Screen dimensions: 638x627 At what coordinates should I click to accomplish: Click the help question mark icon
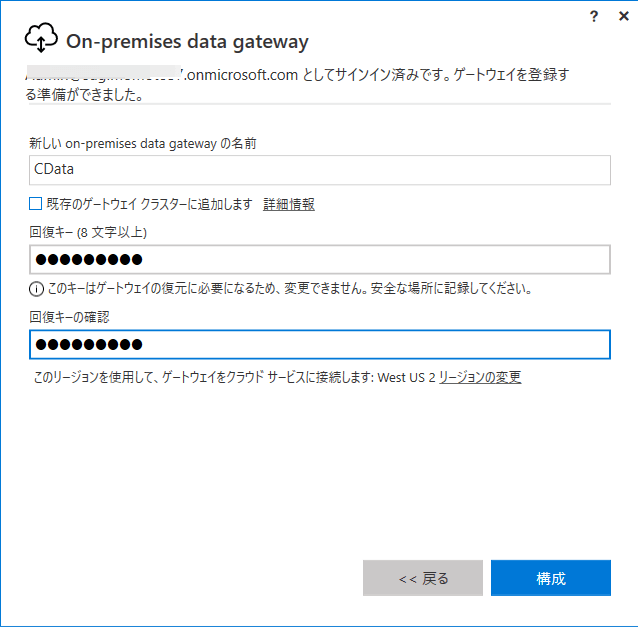pyautogui.click(x=594, y=17)
